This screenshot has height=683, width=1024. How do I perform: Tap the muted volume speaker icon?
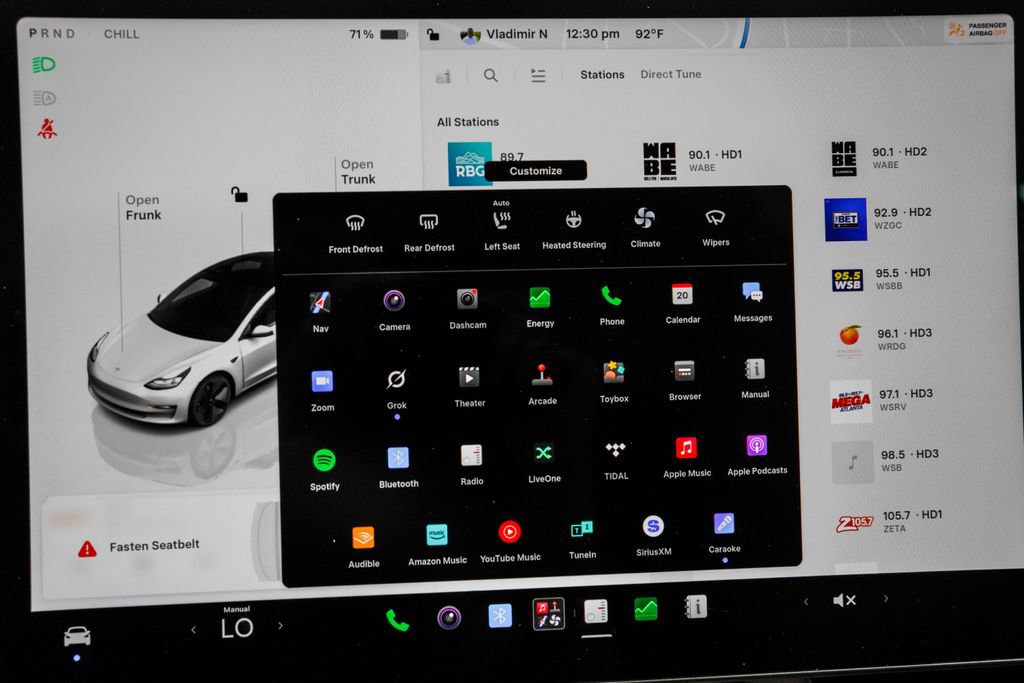point(844,600)
